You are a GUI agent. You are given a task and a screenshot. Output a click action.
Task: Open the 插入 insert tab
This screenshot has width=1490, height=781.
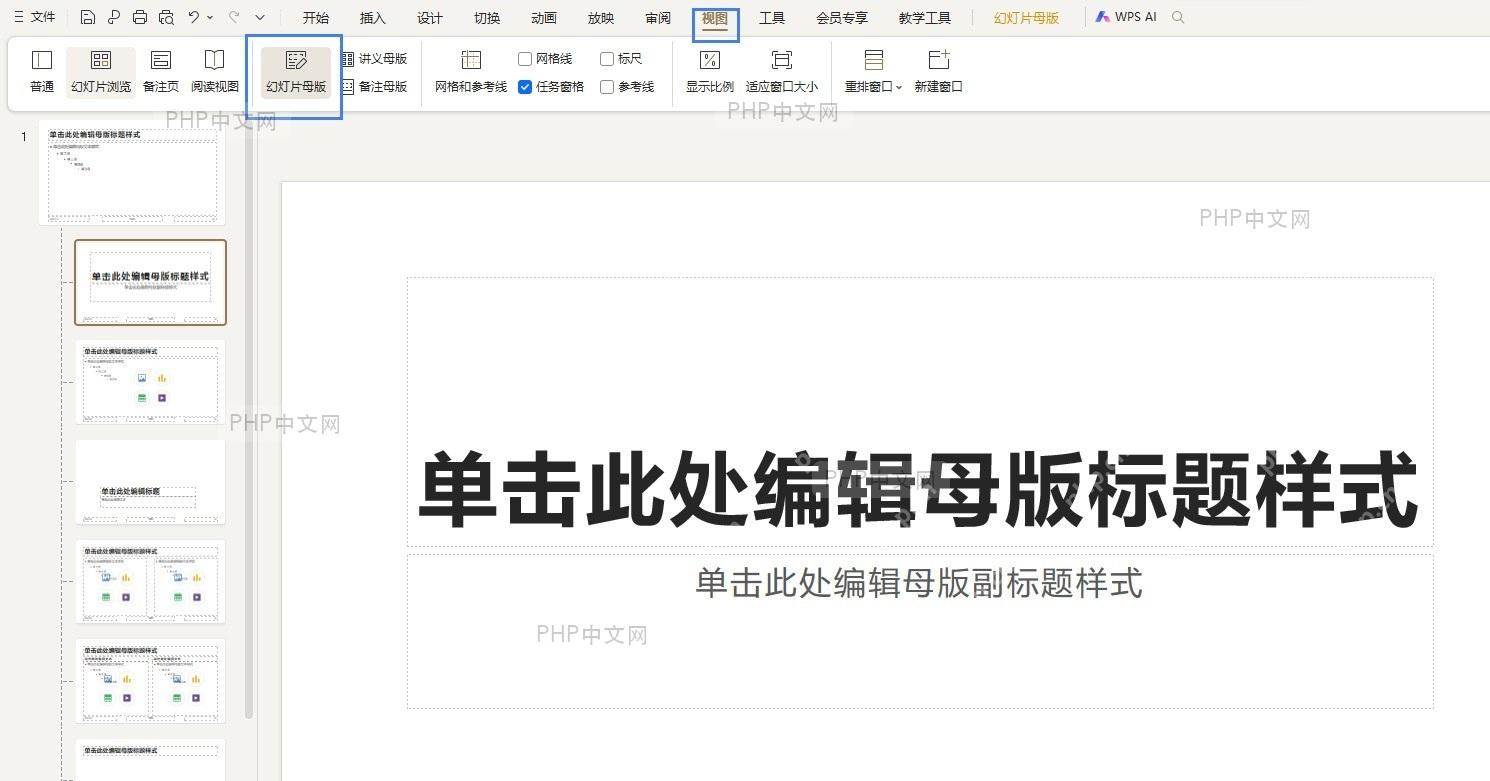[373, 18]
